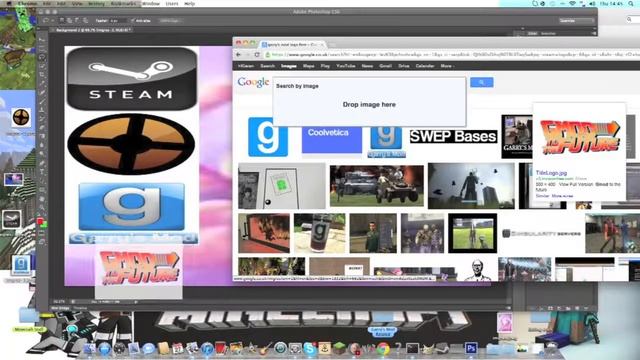Open Calendar in the Google black bar
Image resolution: width=640 pixels, height=360 pixels.
[425, 66]
